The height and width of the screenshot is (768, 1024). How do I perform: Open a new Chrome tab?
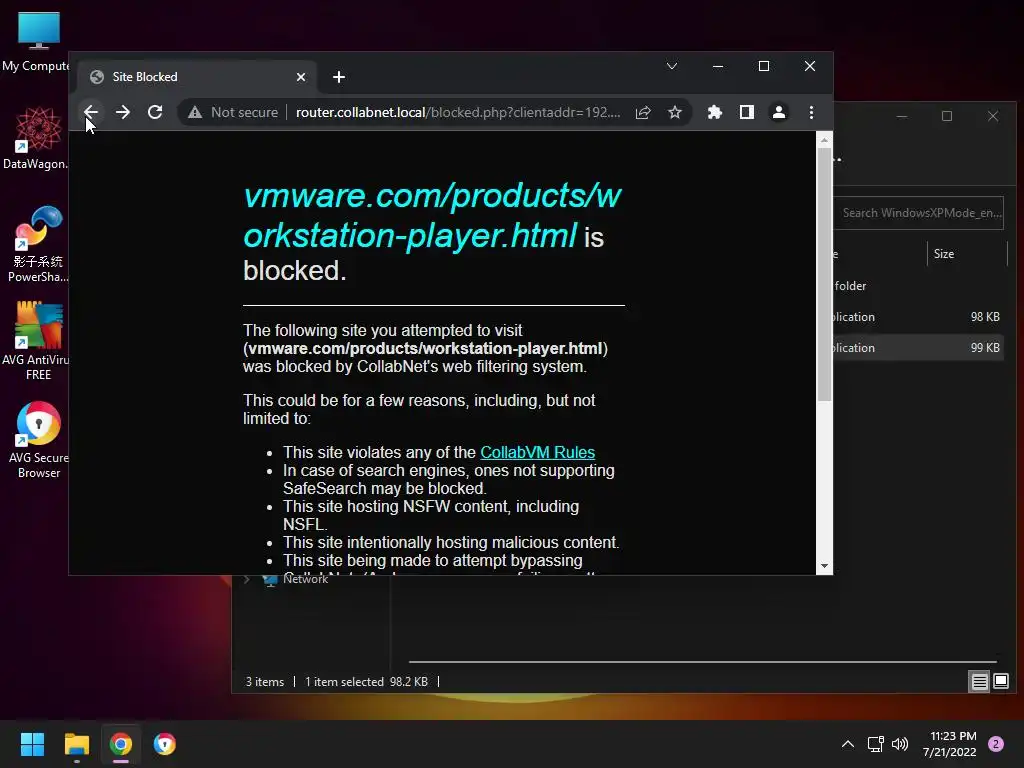click(x=338, y=77)
